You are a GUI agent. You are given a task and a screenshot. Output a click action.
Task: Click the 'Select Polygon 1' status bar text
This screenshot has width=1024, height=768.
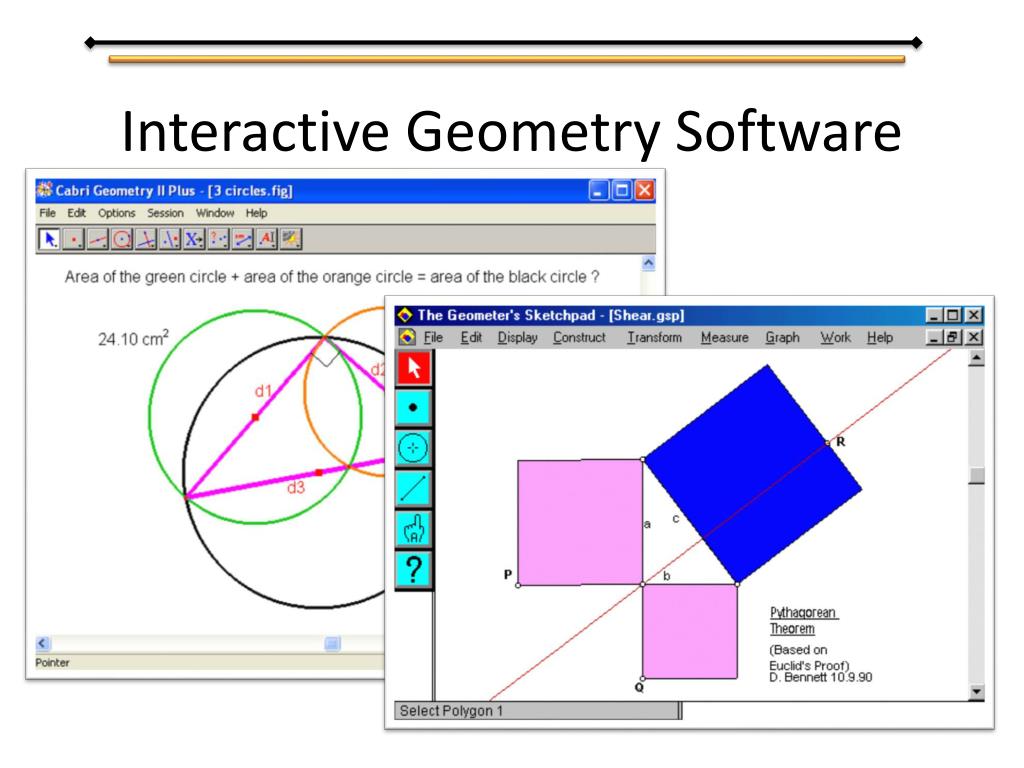pos(451,711)
